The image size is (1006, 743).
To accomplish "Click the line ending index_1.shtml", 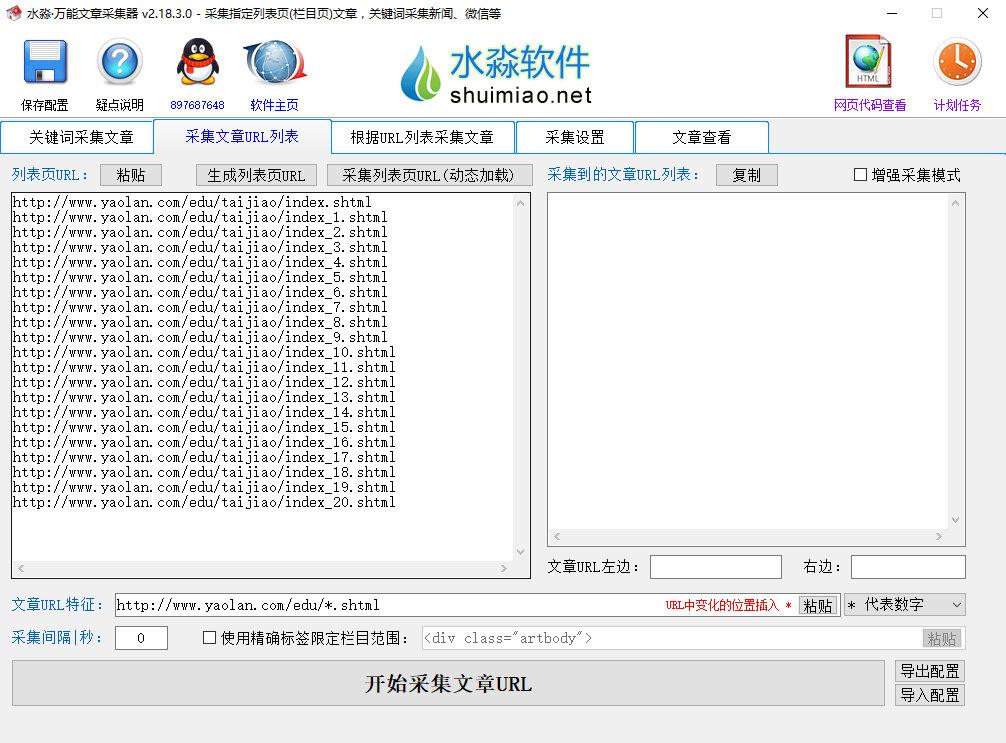I will (200, 217).
